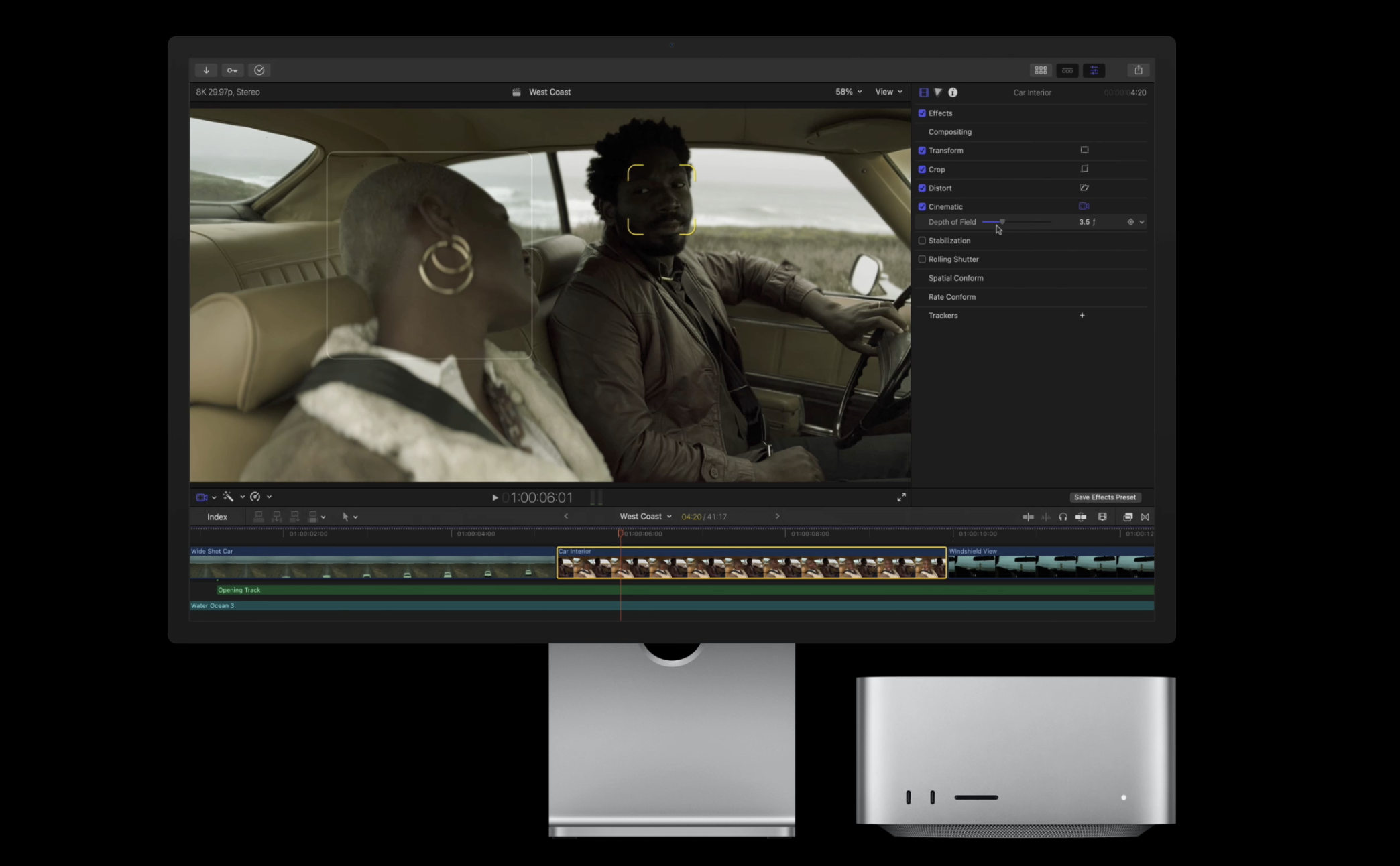The height and width of the screenshot is (866, 1400).
Task: Enable the Rolling Shutter checkbox
Action: (922, 259)
